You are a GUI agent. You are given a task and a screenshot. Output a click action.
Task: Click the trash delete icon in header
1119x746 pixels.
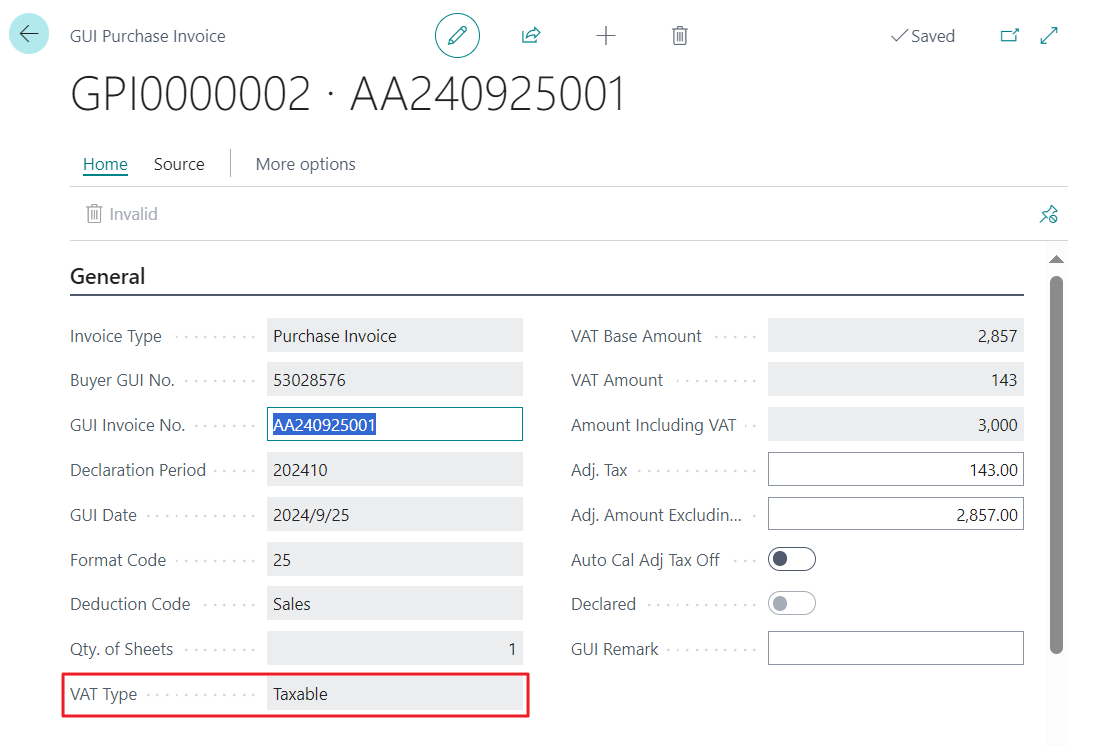679,35
